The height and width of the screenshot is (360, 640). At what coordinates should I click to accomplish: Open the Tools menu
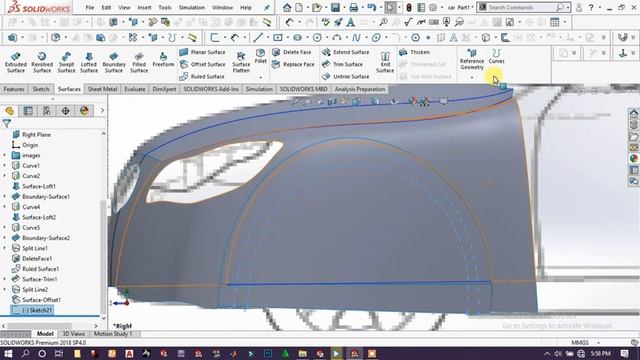[x=165, y=7]
